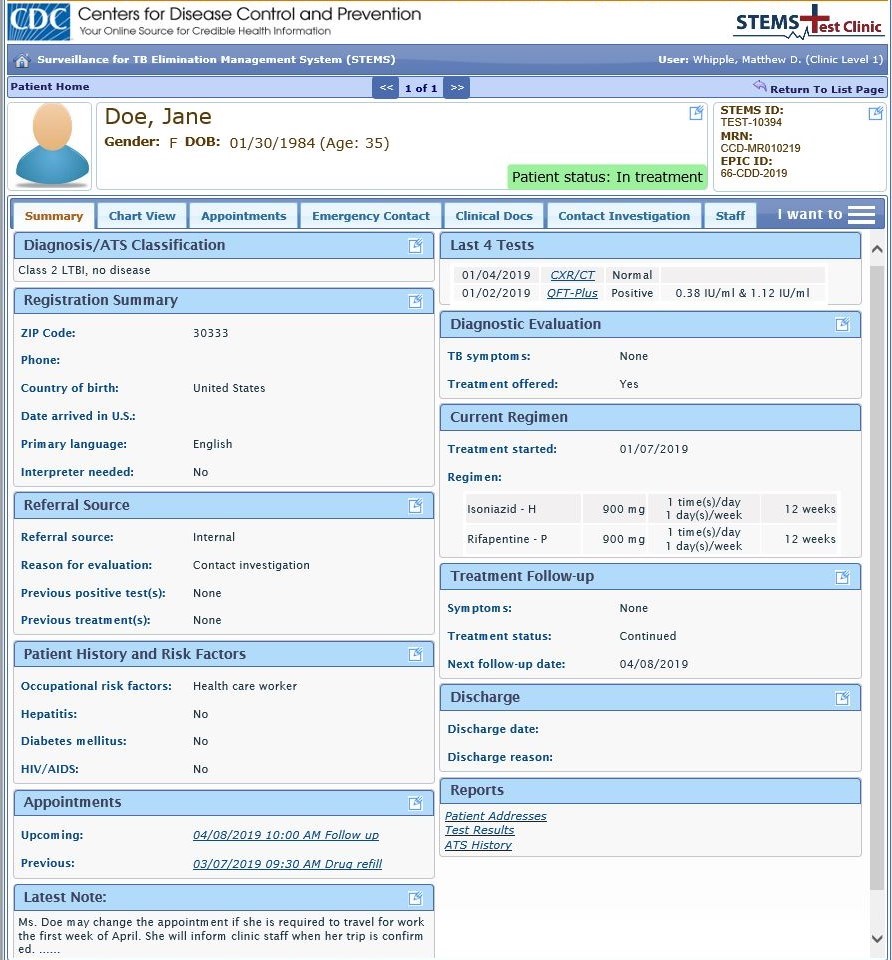Open the Contact Investigation tab
This screenshot has width=892, height=960.
(624, 216)
